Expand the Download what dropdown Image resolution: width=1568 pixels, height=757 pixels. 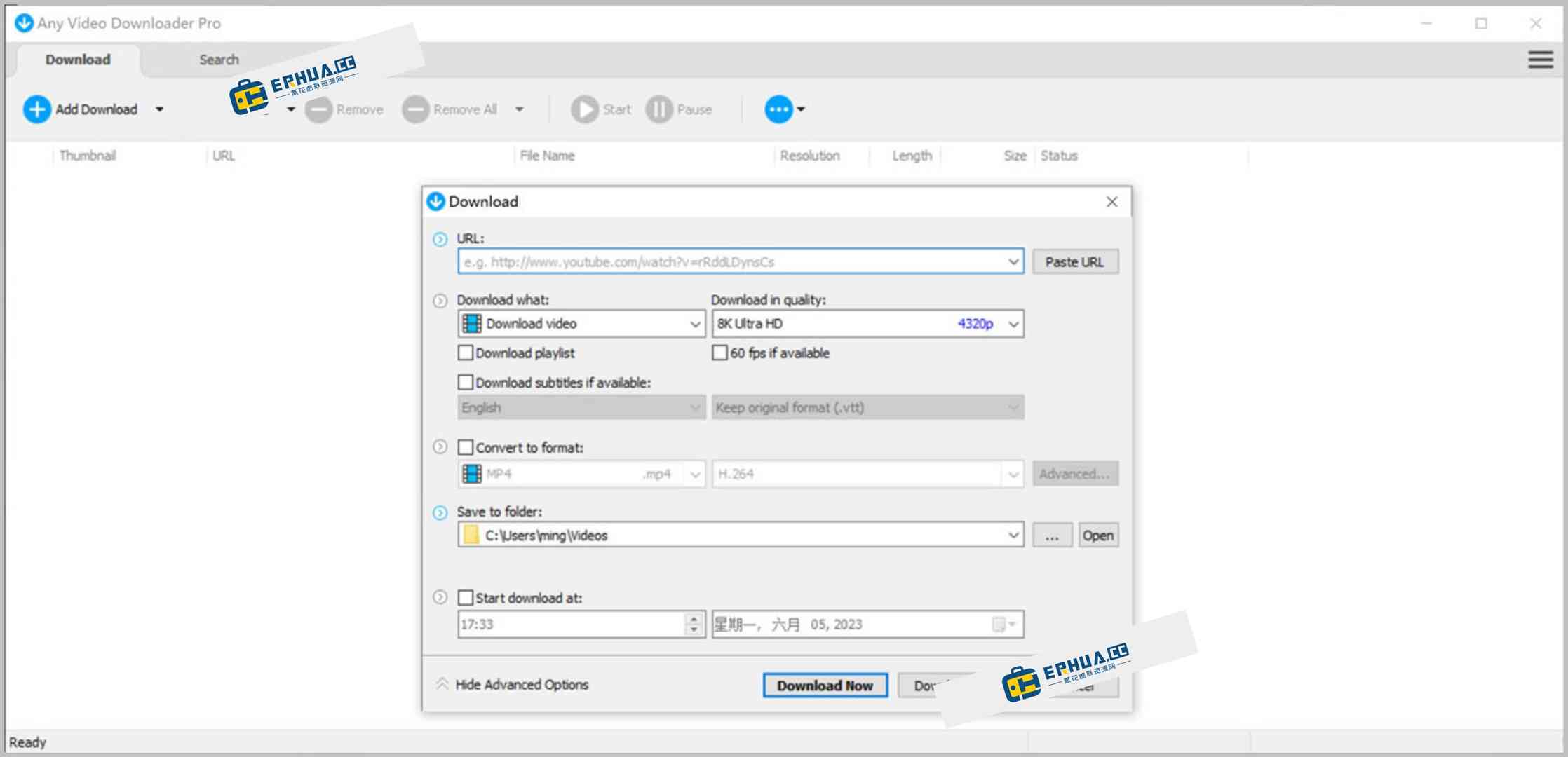pos(694,323)
